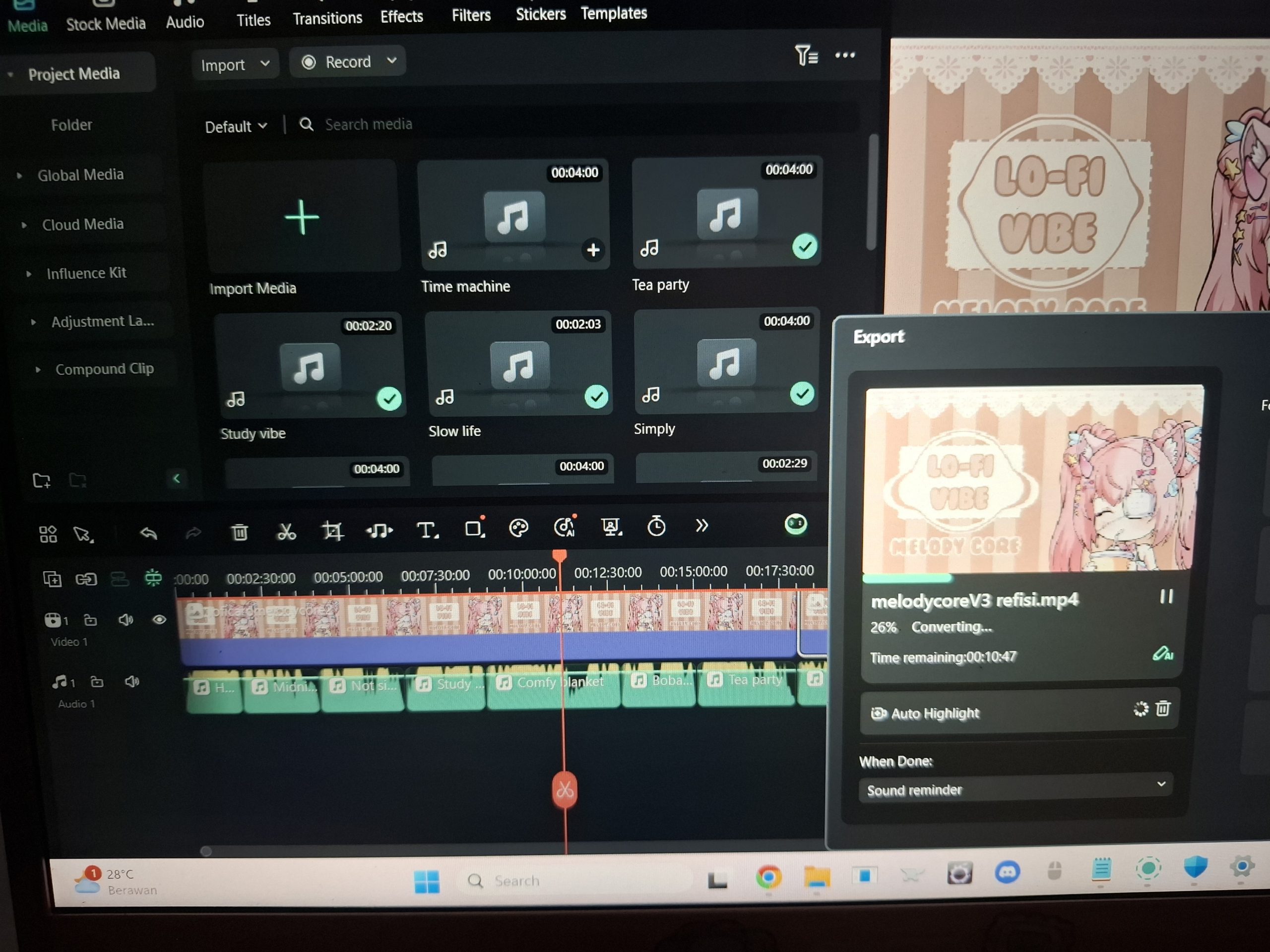Select the Folder tree item
This screenshot has height=952, width=1270.
pyautogui.click(x=71, y=124)
